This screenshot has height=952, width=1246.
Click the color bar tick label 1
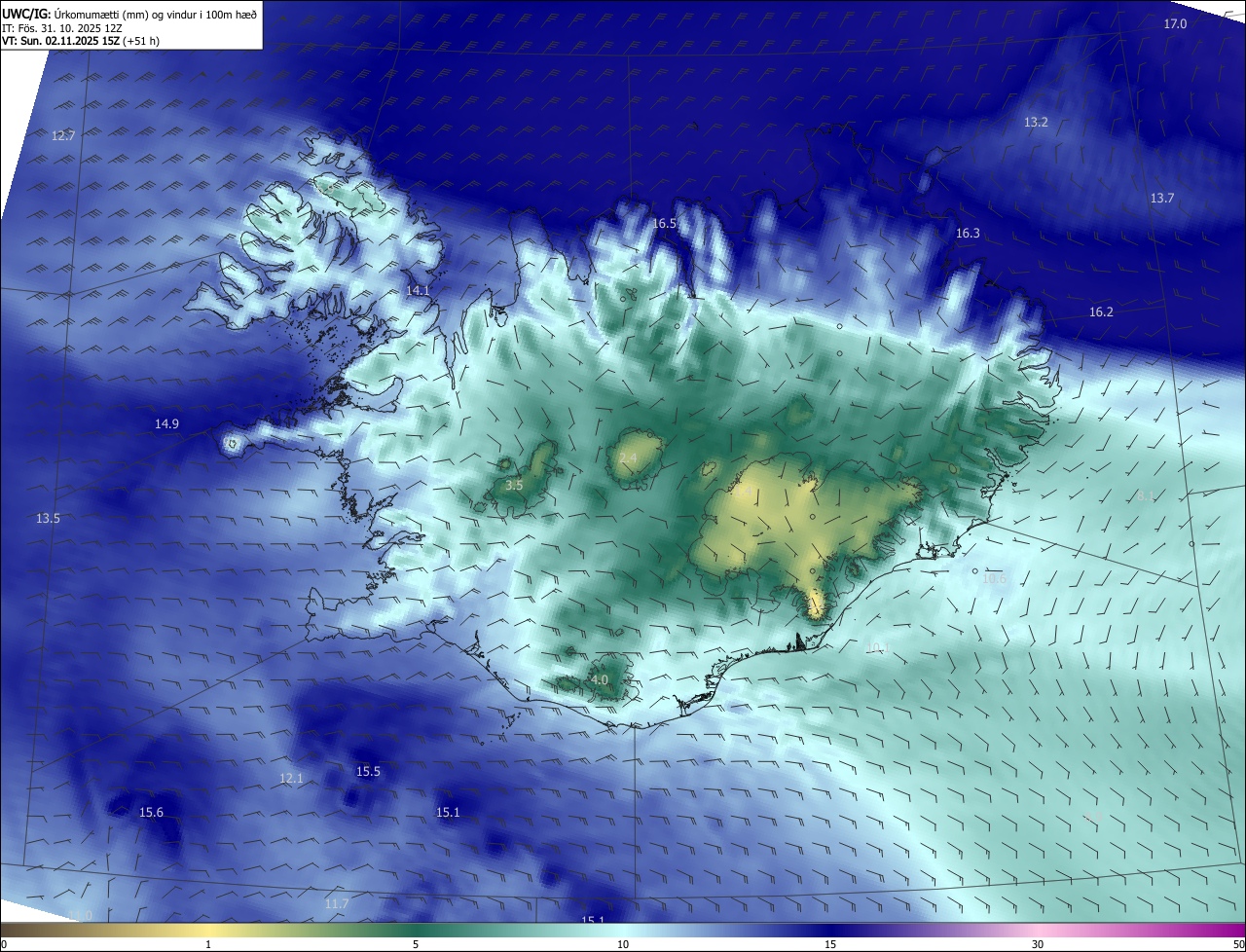click(208, 944)
